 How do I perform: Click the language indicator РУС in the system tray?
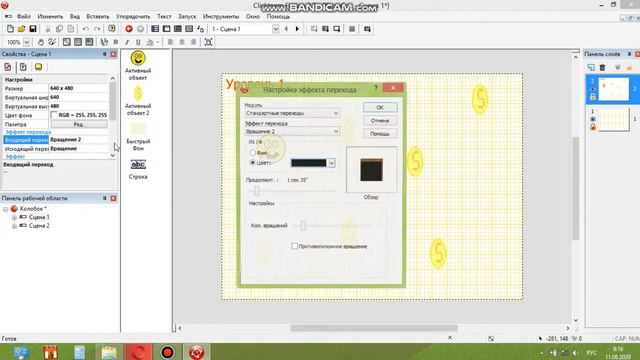[591, 353]
